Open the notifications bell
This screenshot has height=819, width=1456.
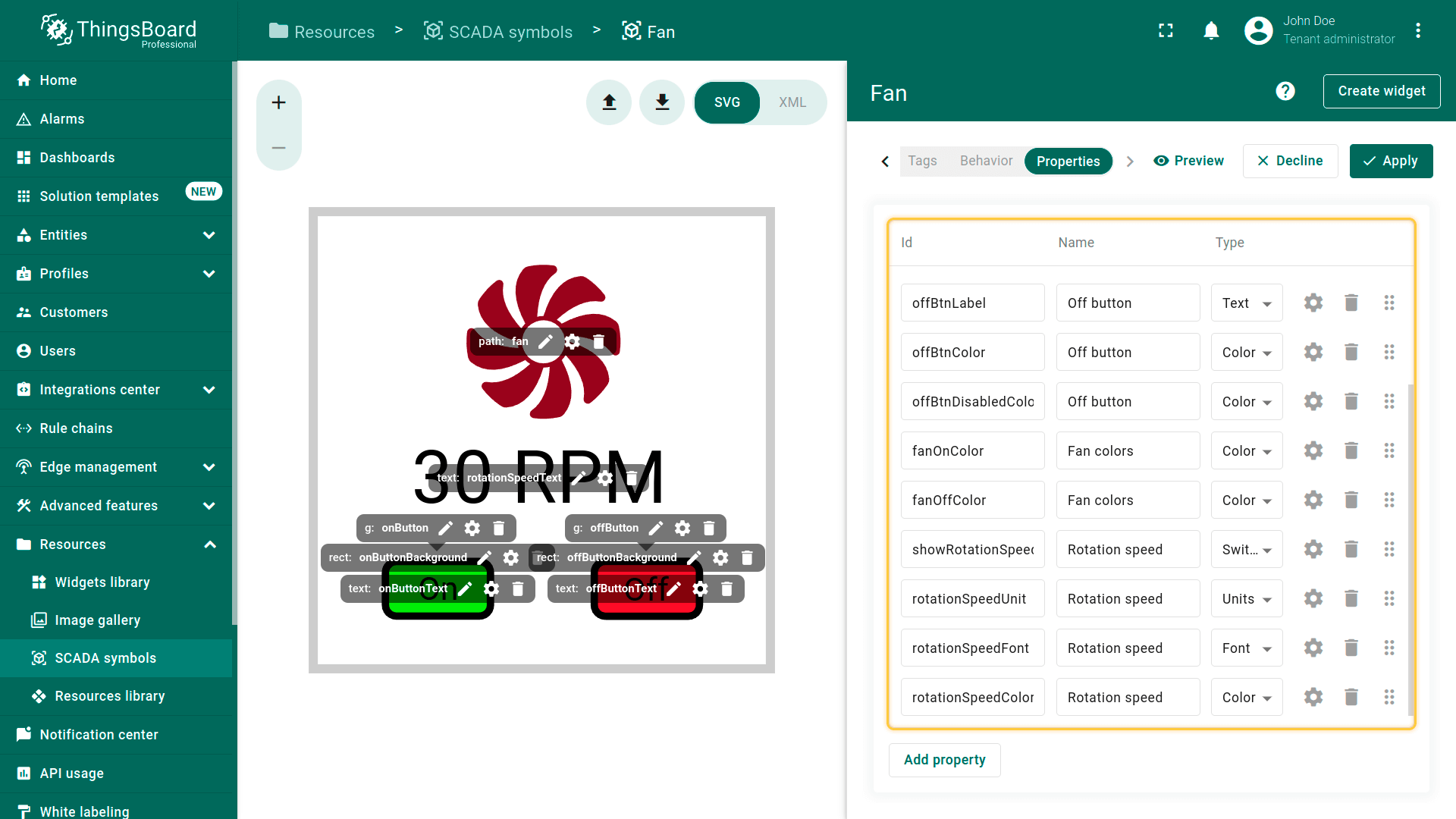1211,31
